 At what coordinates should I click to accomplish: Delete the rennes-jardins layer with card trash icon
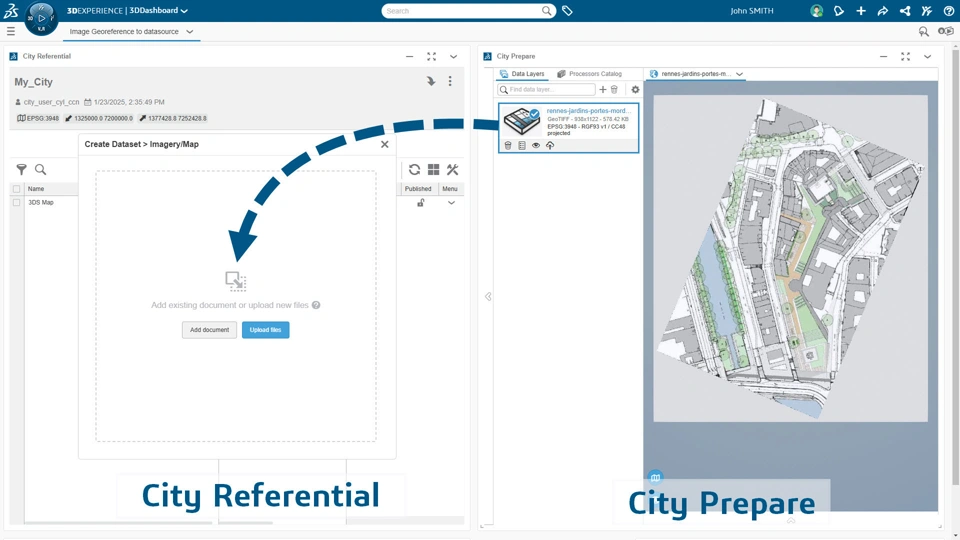508,146
